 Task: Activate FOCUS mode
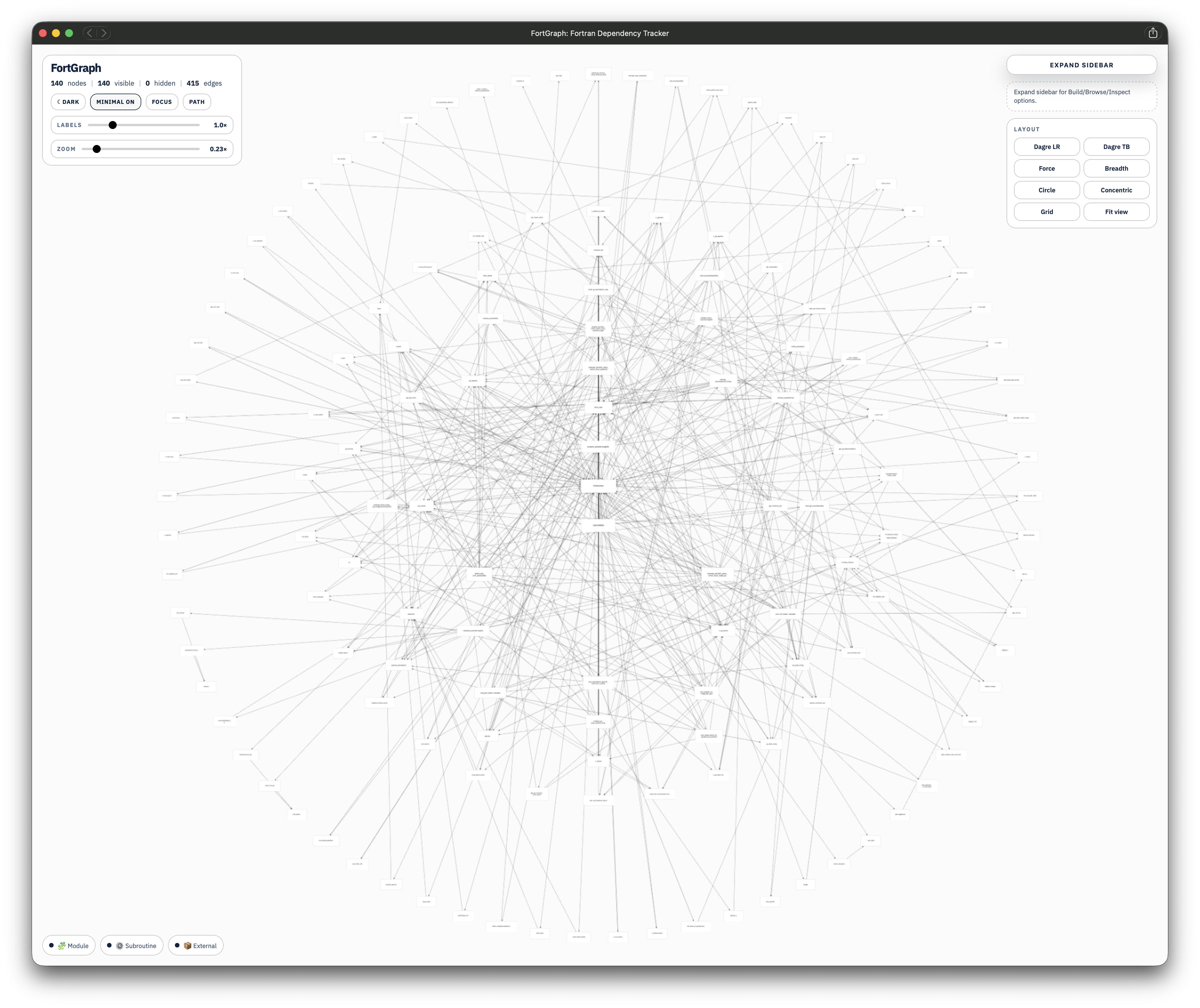tap(162, 102)
